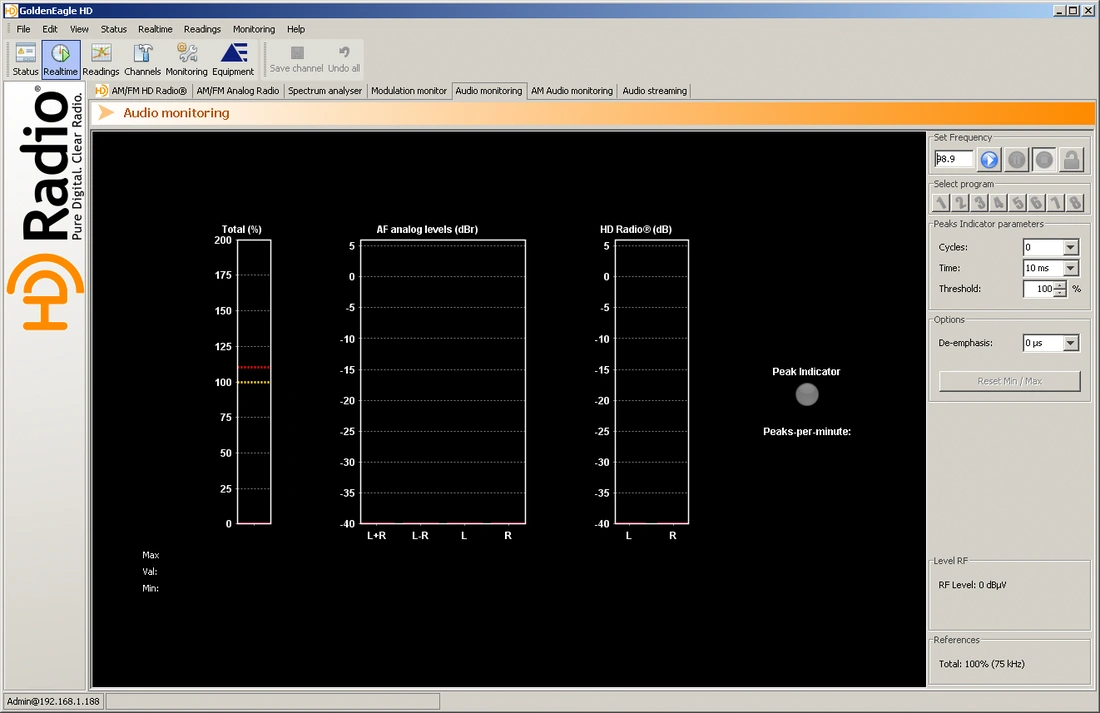This screenshot has width=1100, height=713.
Task: Click the stop button in Set Frequency
Action: pos(1043,160)
